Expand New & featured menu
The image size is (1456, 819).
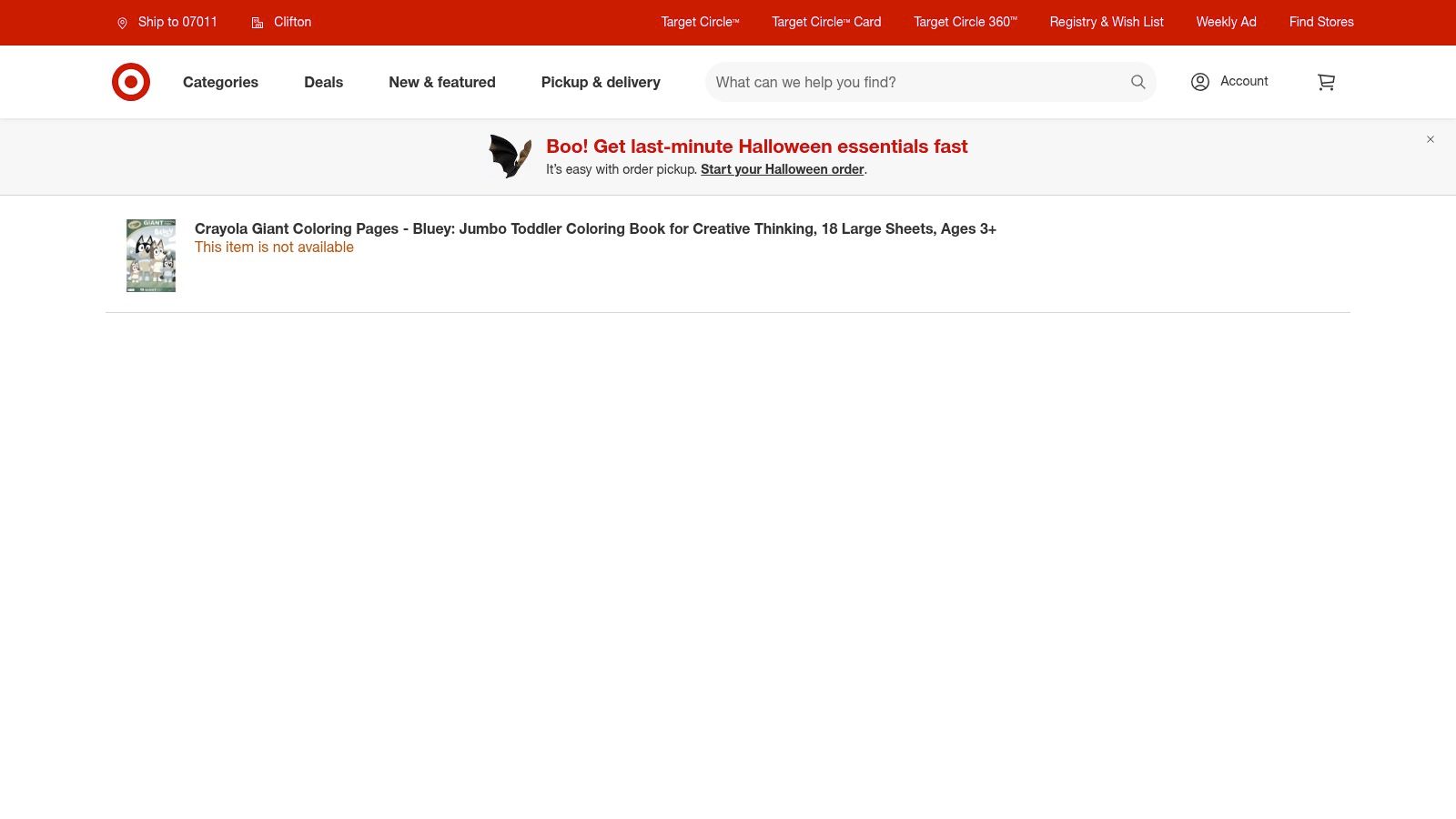[x=442, y=82]
